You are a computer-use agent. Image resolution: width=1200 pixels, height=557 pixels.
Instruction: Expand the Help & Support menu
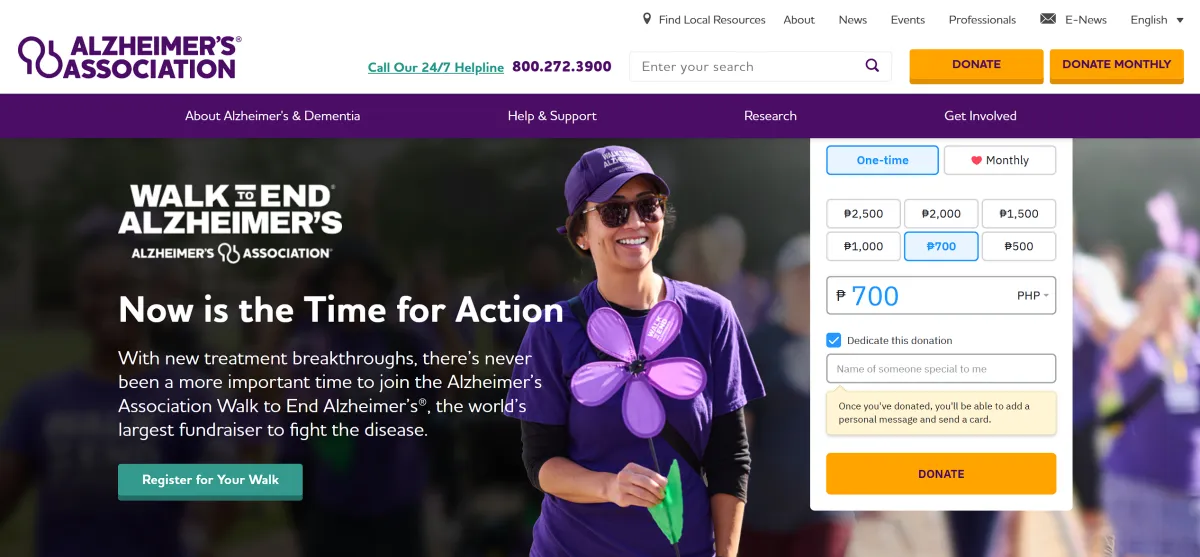coord(552,116)
